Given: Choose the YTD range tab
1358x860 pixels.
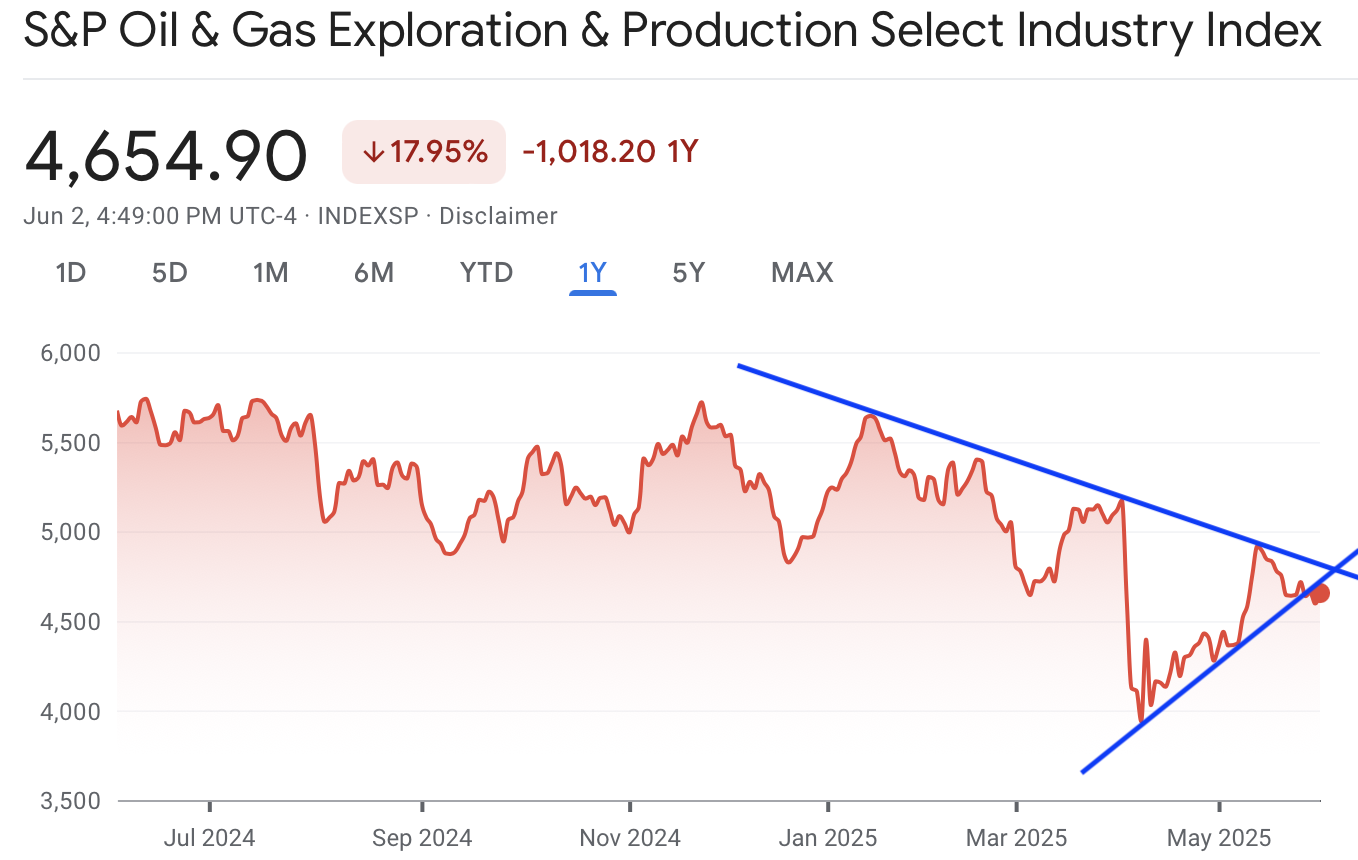Looking at the screenshot, I should point(486,272).
